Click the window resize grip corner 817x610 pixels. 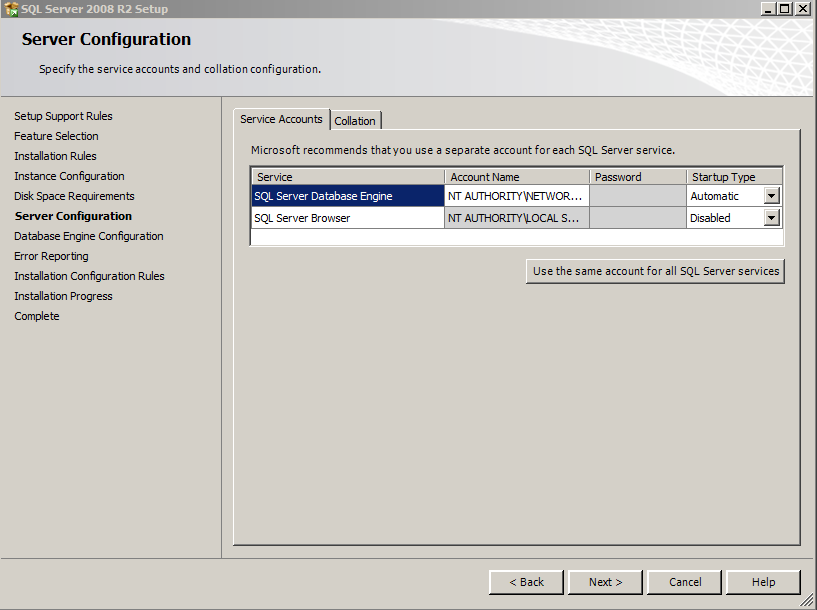807,601
